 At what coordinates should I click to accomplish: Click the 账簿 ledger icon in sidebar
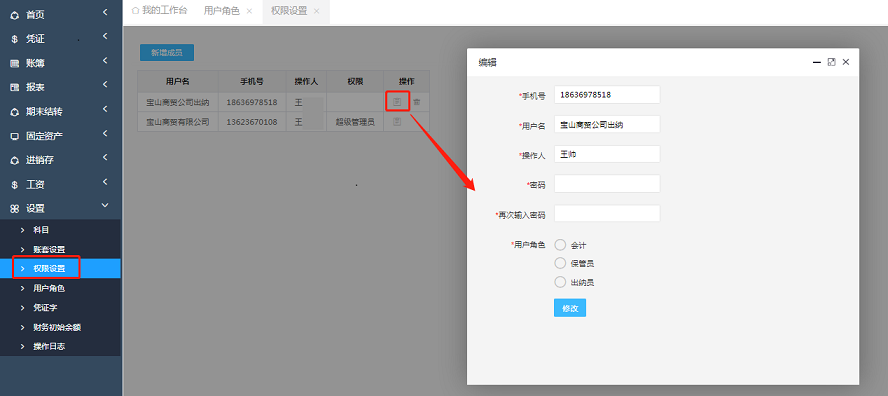point(15,63)
